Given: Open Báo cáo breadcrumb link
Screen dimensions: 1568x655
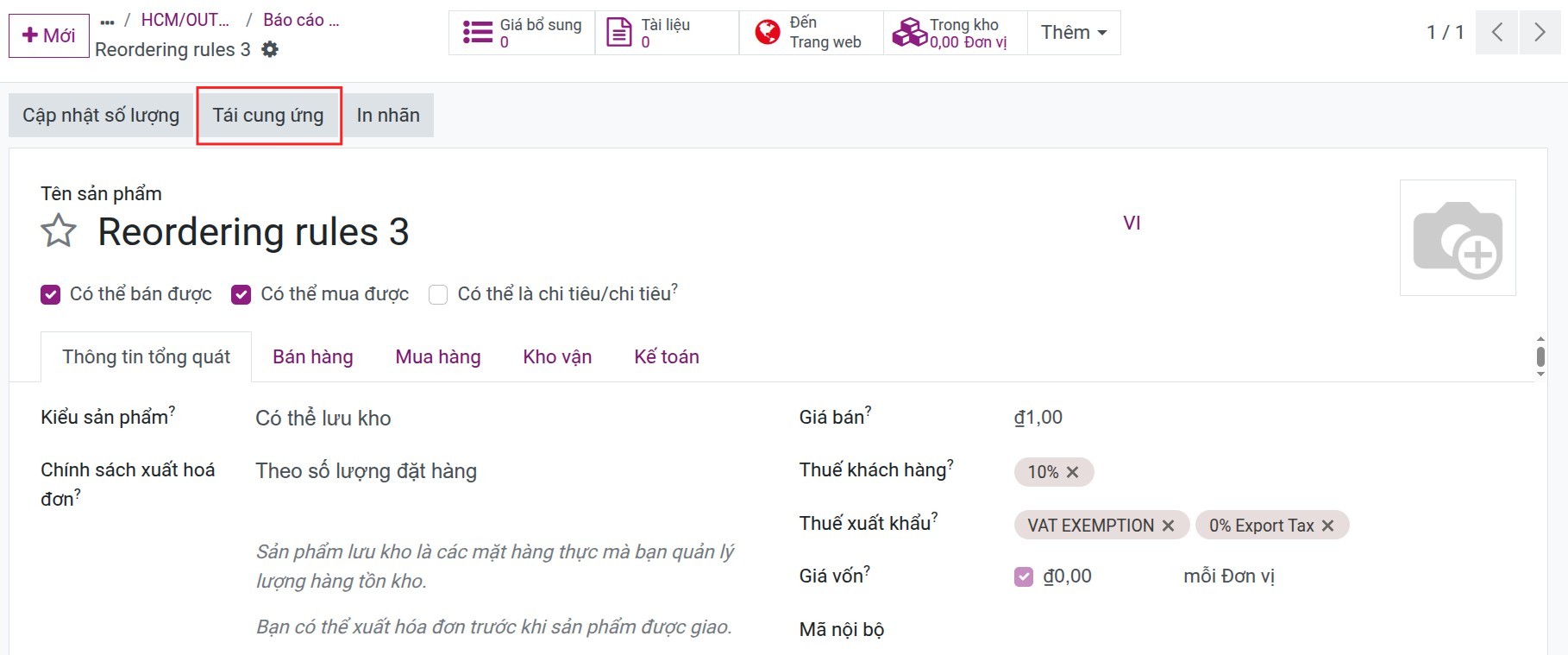Looking at the screenshot, I should click(301, 20).
